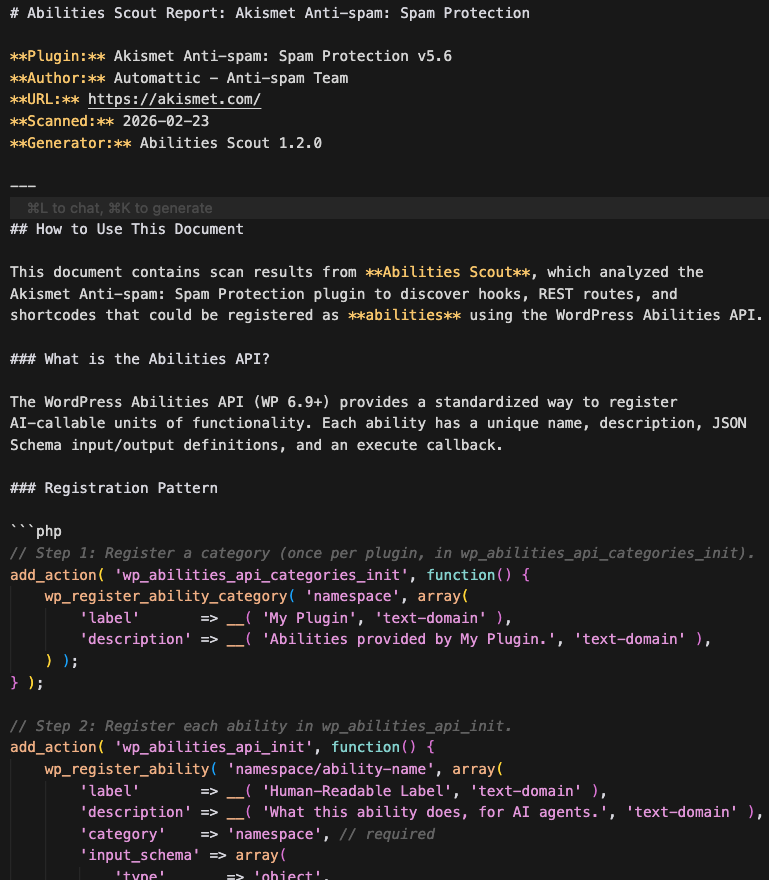The width and height of the screenshot is (769, 880).
Task: Click the '### Registration Pattern' heading
Action: [114, 488]
